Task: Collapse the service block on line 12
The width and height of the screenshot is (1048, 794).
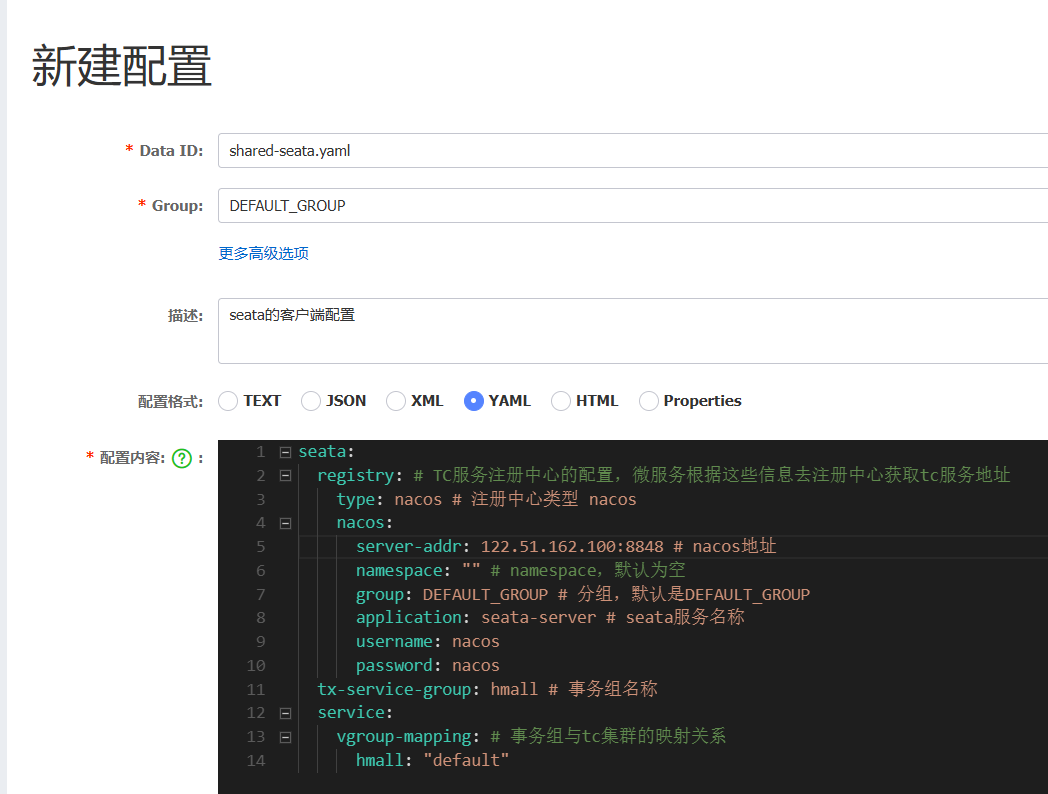Action: tap(284, 712)
